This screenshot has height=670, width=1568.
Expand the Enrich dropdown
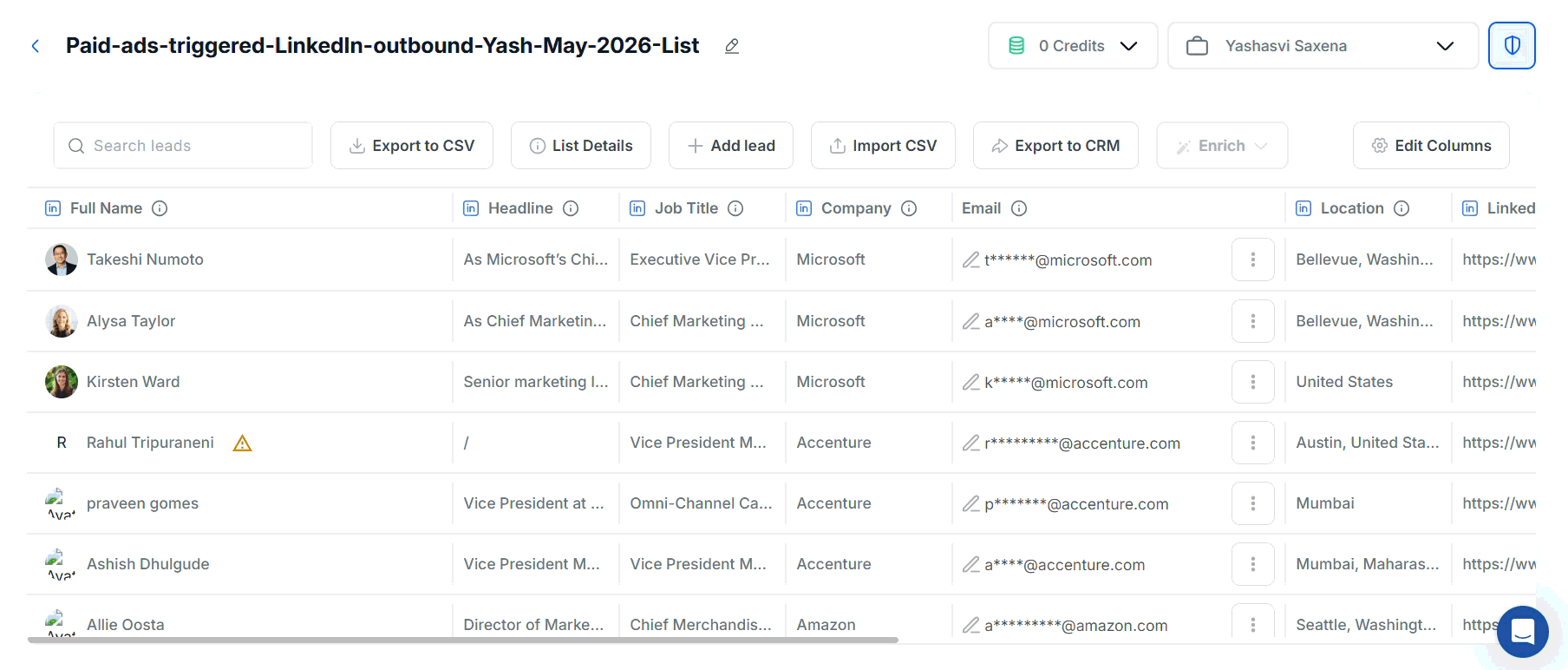tap(1222, 146)
